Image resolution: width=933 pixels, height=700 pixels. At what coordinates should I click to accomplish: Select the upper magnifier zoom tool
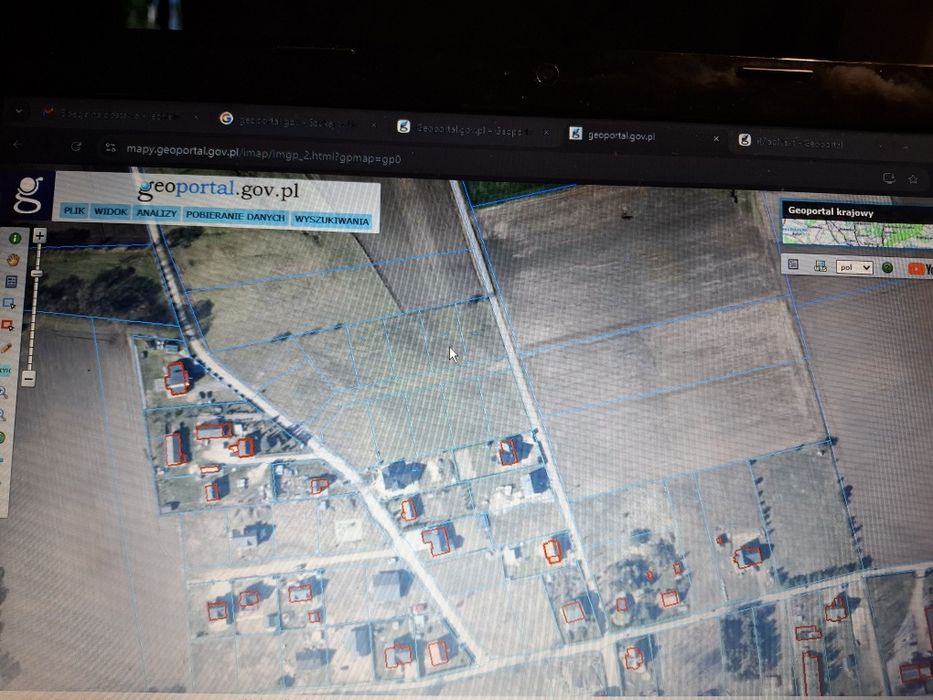[x=3, y=392]
